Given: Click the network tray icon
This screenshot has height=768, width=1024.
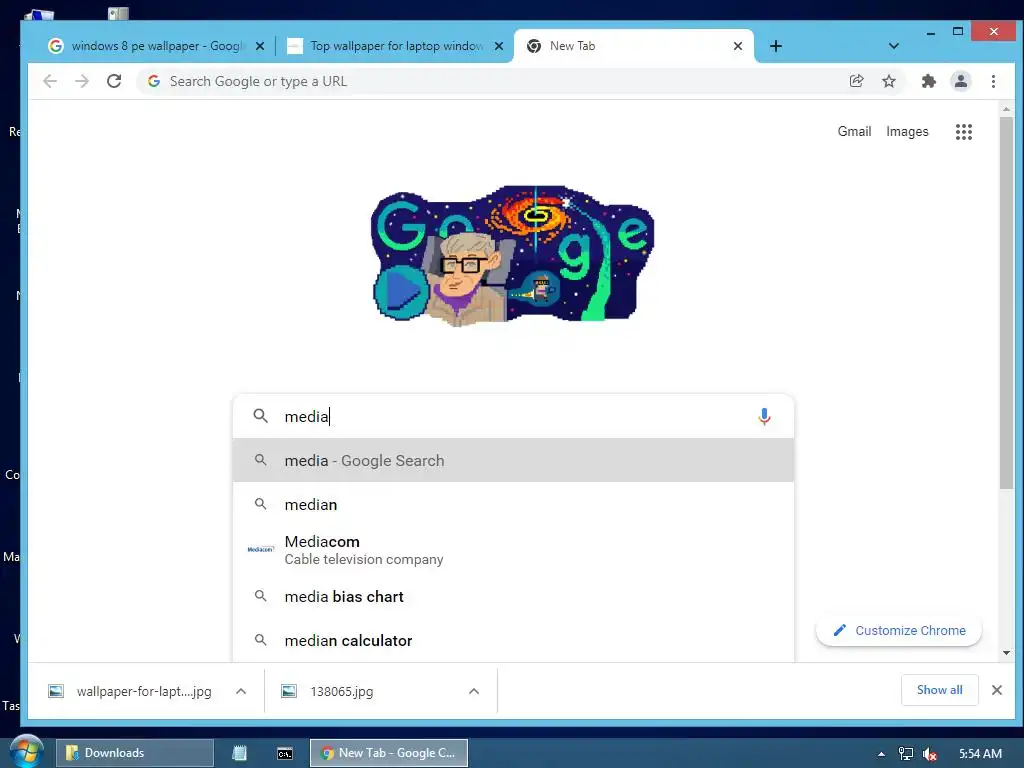Looking at the screenshot, I should pos(906,754).
